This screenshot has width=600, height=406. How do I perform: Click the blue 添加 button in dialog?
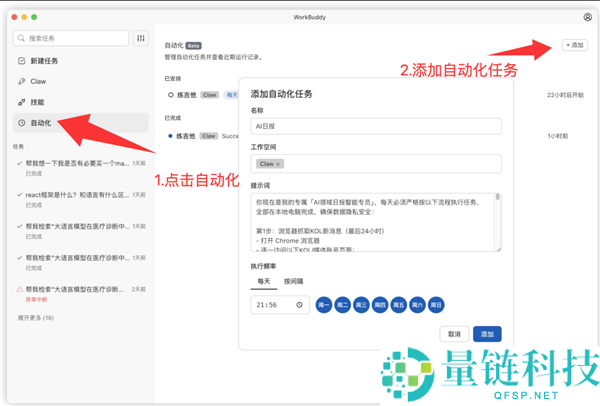click(x=487, y=334)
